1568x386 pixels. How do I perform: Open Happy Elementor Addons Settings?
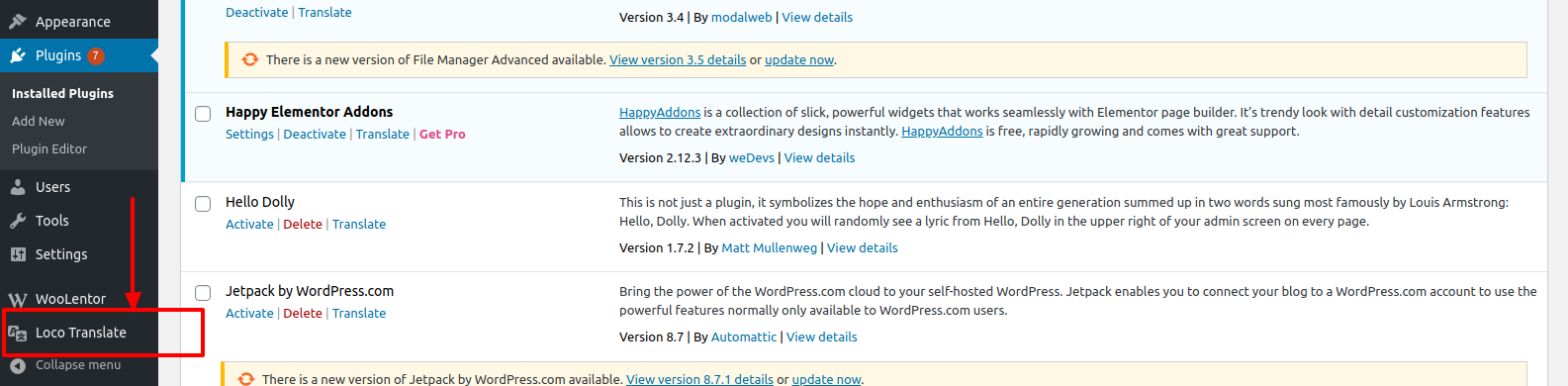coord(249,134)
